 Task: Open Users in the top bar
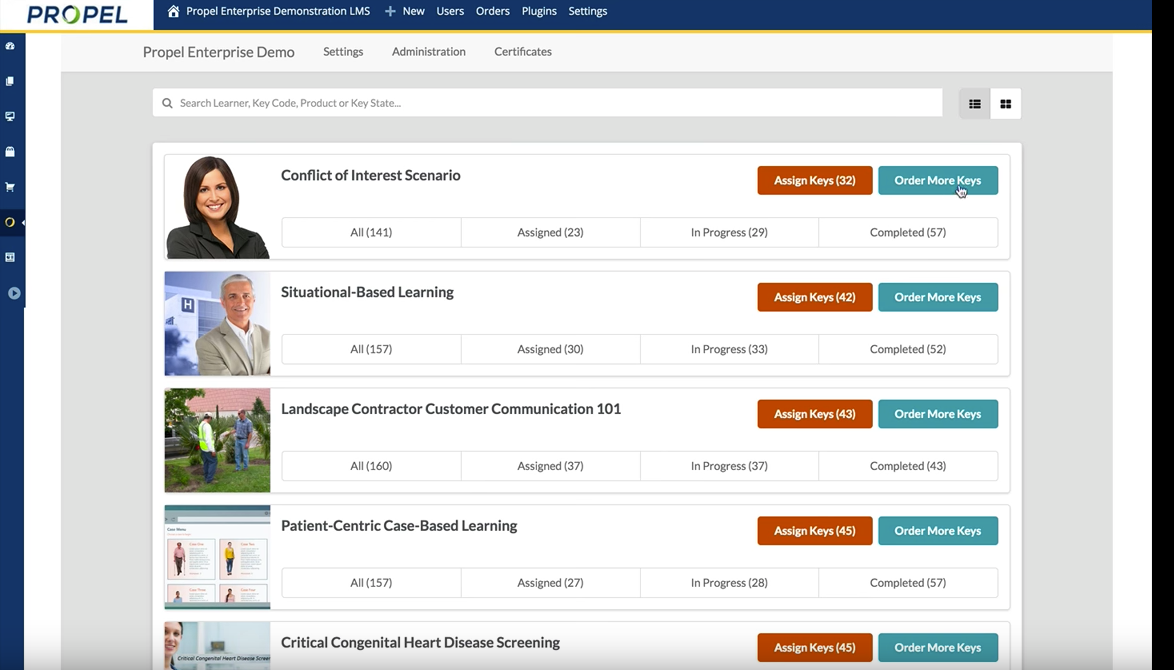[450, 11]
